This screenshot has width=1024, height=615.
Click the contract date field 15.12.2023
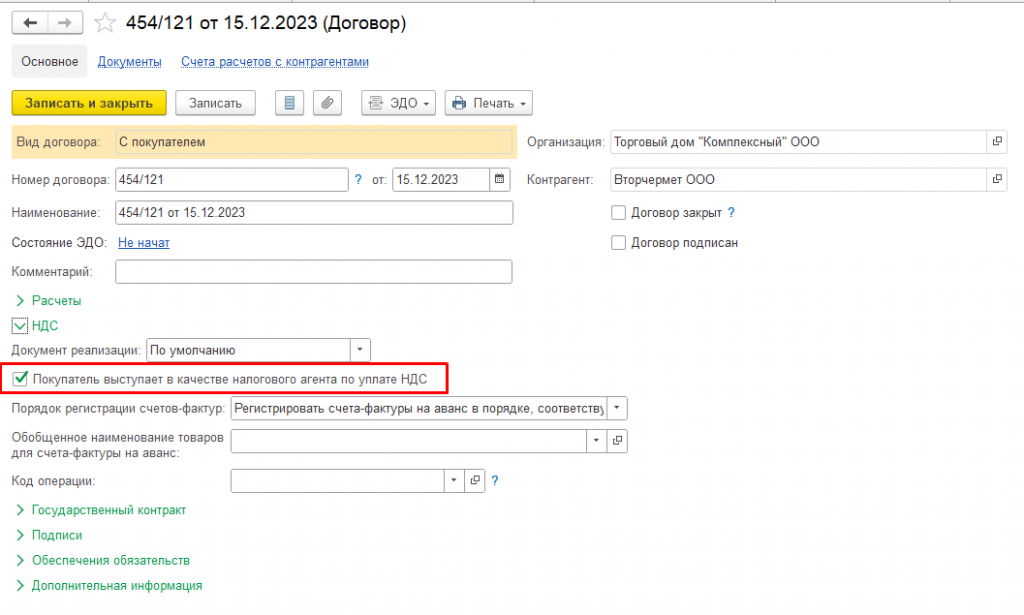coord(441,180)
